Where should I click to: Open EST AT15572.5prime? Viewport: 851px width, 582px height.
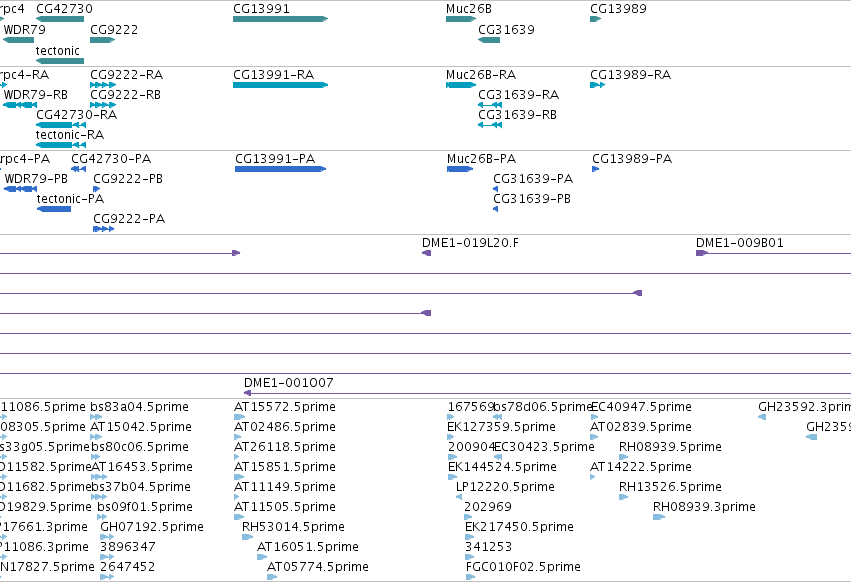click(x=284, y=407)
